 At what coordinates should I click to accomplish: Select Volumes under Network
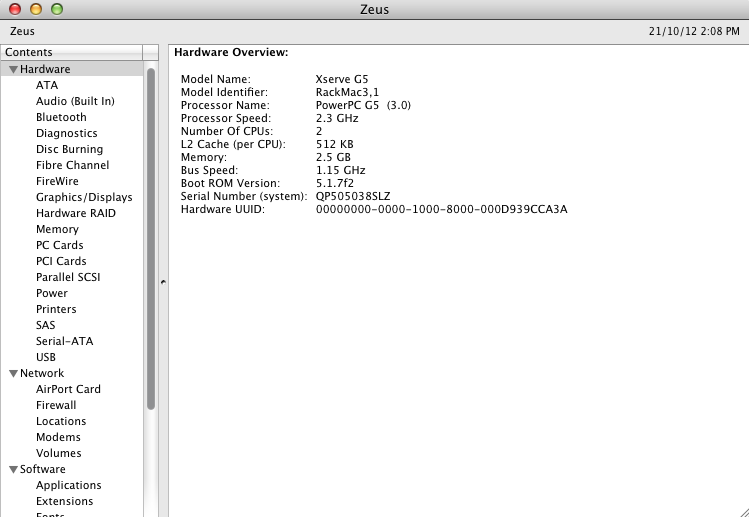click(x=58, y=453)
